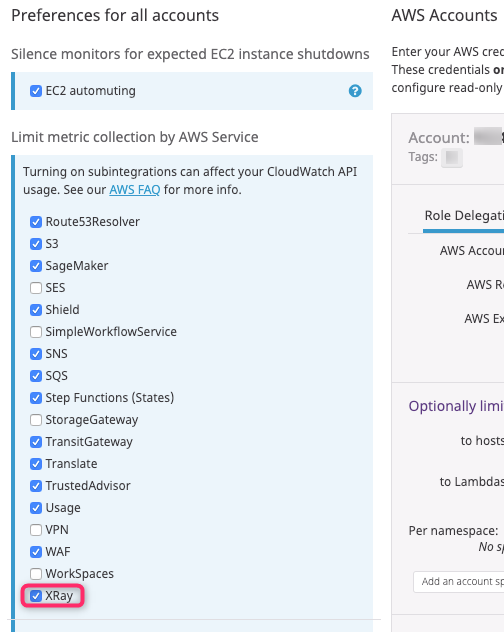Enable the StorageGateway checkbox
504x632 pixels.
pyautogui.click(x=36, y=420)
